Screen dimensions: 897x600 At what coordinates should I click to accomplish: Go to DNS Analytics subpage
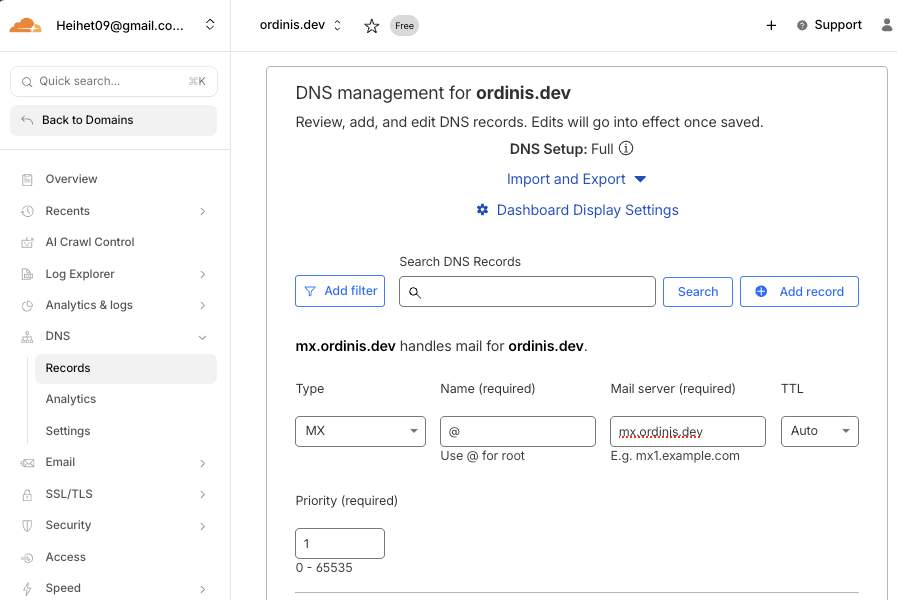click(x=71, y=399)
